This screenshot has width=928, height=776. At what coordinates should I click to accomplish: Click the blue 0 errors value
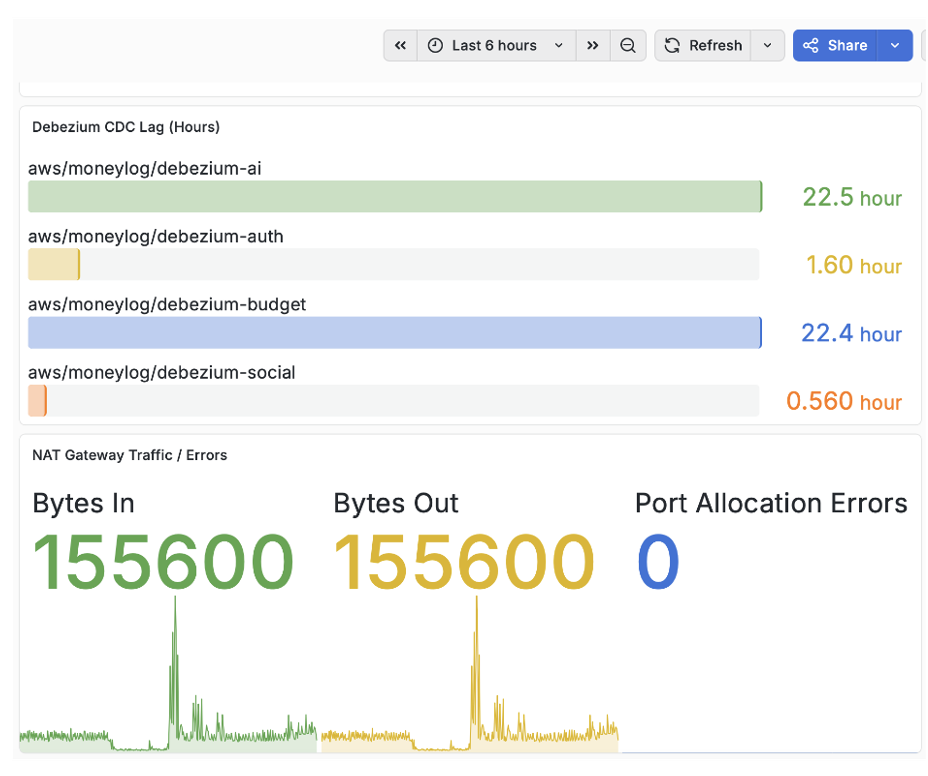(658, 561)
